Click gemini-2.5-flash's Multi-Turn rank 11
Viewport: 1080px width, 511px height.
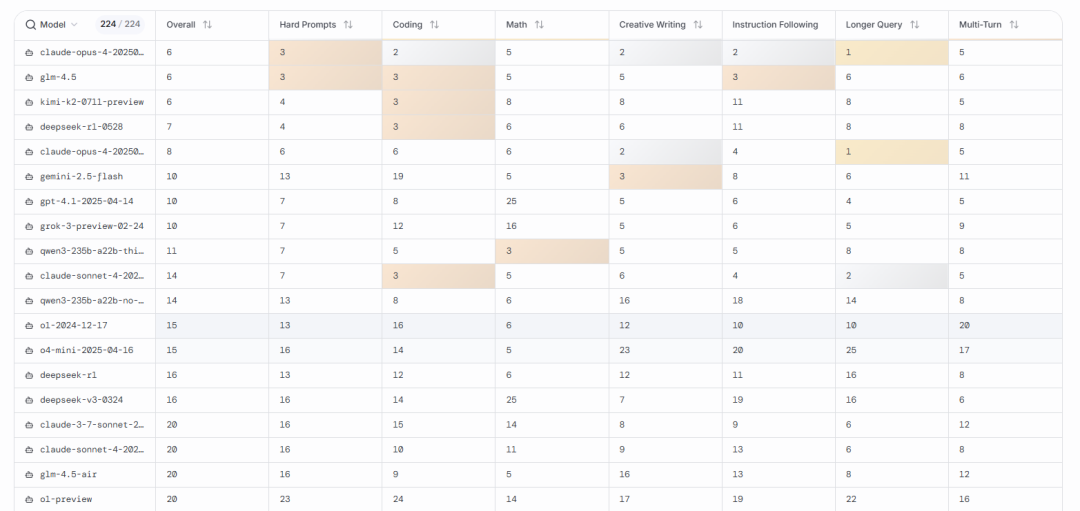coord(964,176)
